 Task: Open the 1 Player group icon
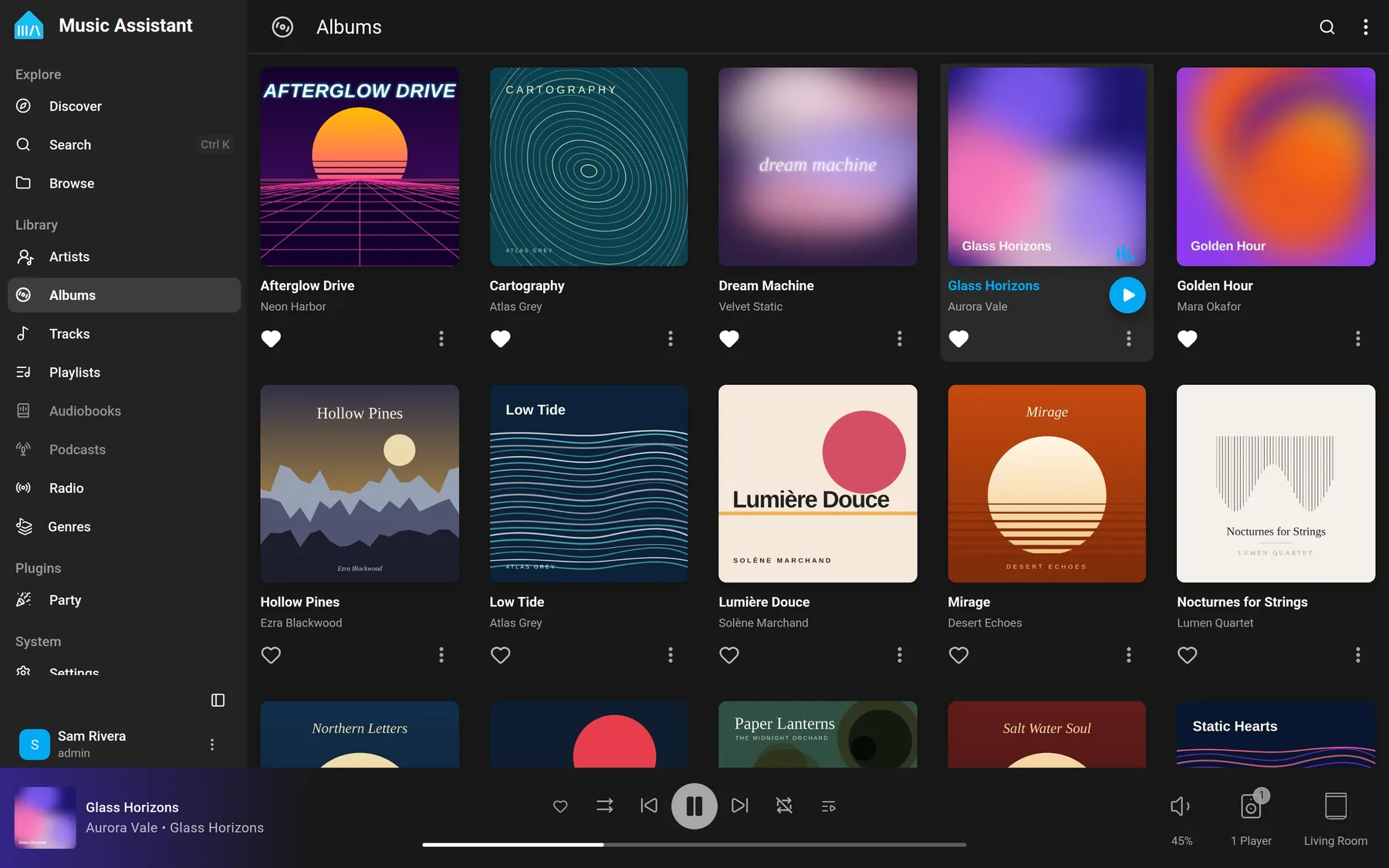coord(1251,806)
